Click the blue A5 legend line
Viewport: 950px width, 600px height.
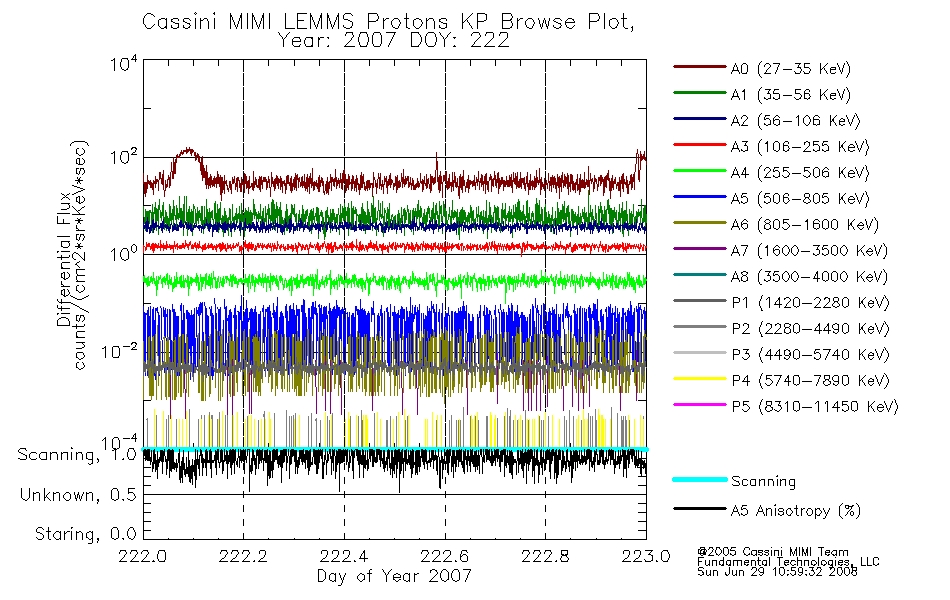(700, 197)
